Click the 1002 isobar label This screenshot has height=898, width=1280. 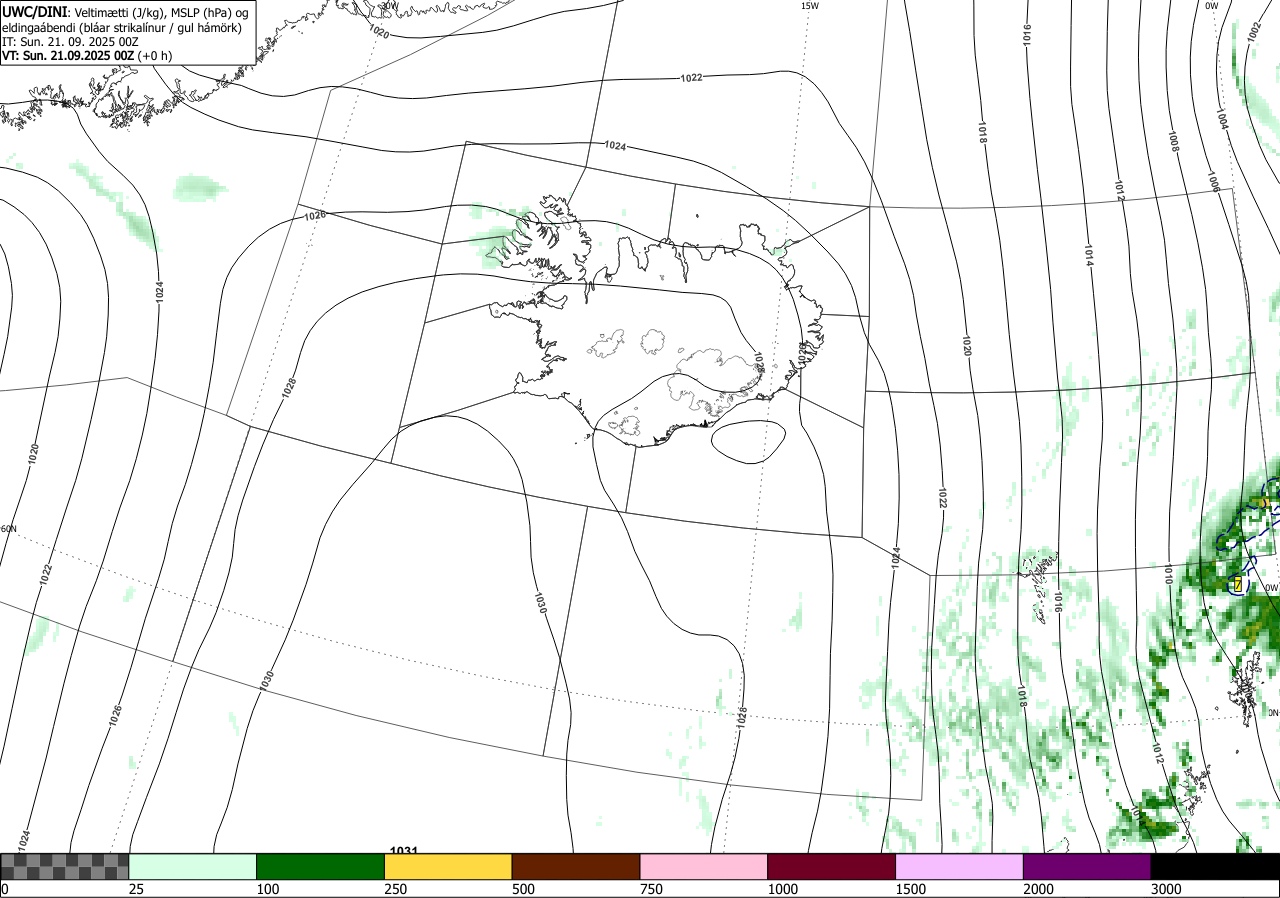[1255, 31]
